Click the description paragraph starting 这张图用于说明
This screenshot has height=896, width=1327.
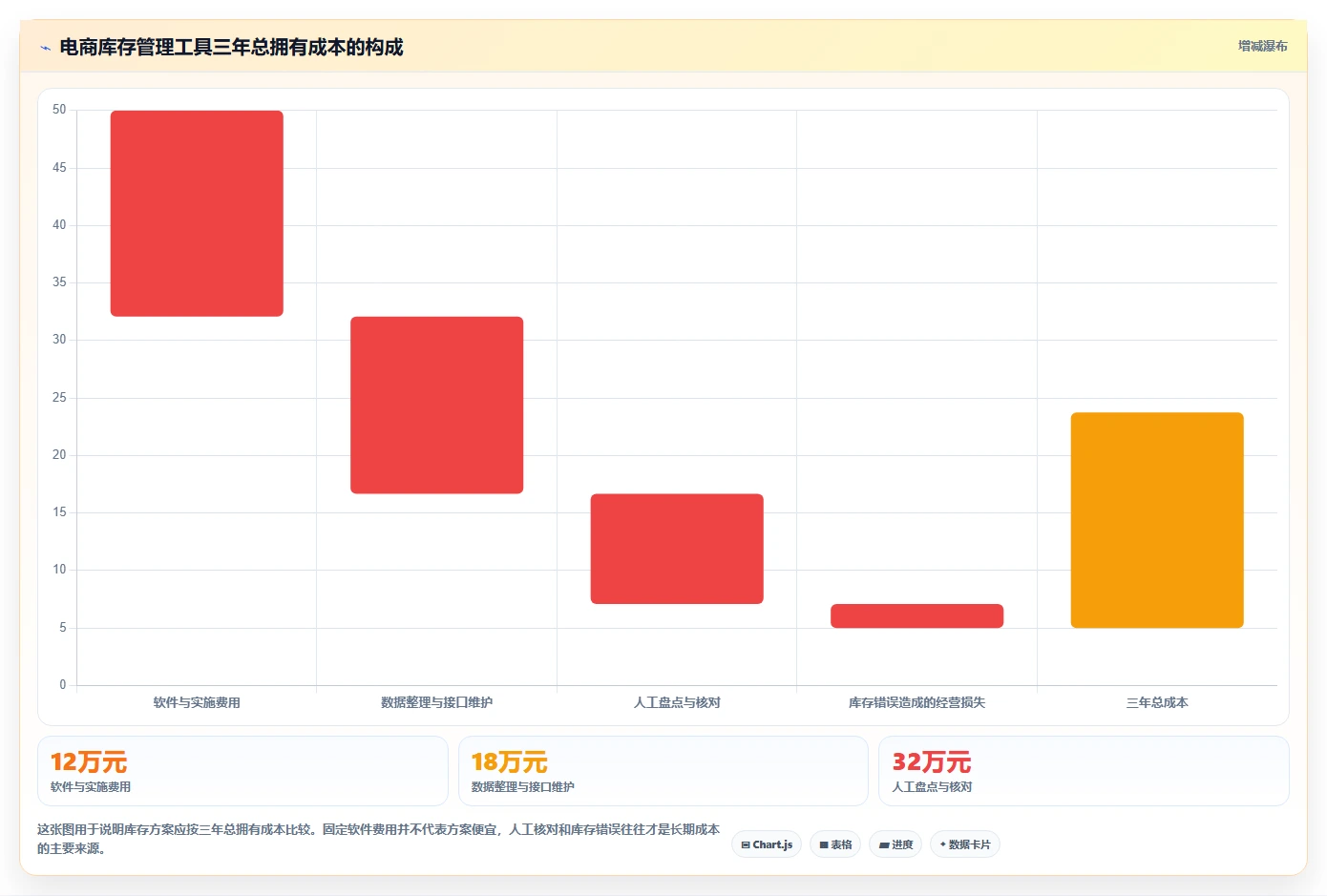click(x=379, y=839)
